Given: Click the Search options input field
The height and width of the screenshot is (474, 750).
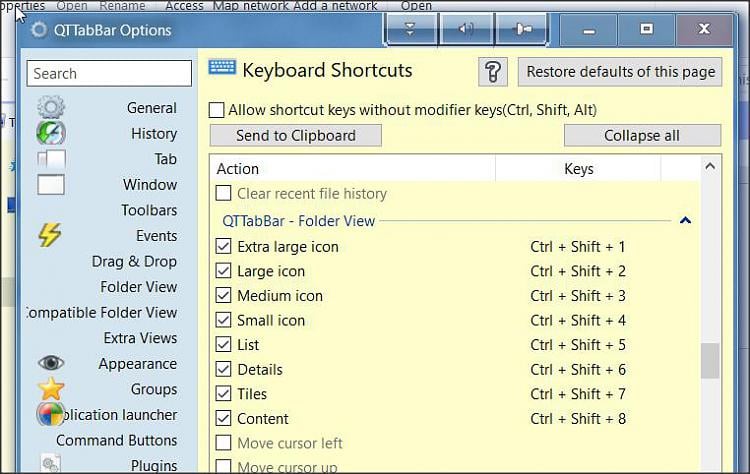Looking at the screenshot, I should click(109, 74).
